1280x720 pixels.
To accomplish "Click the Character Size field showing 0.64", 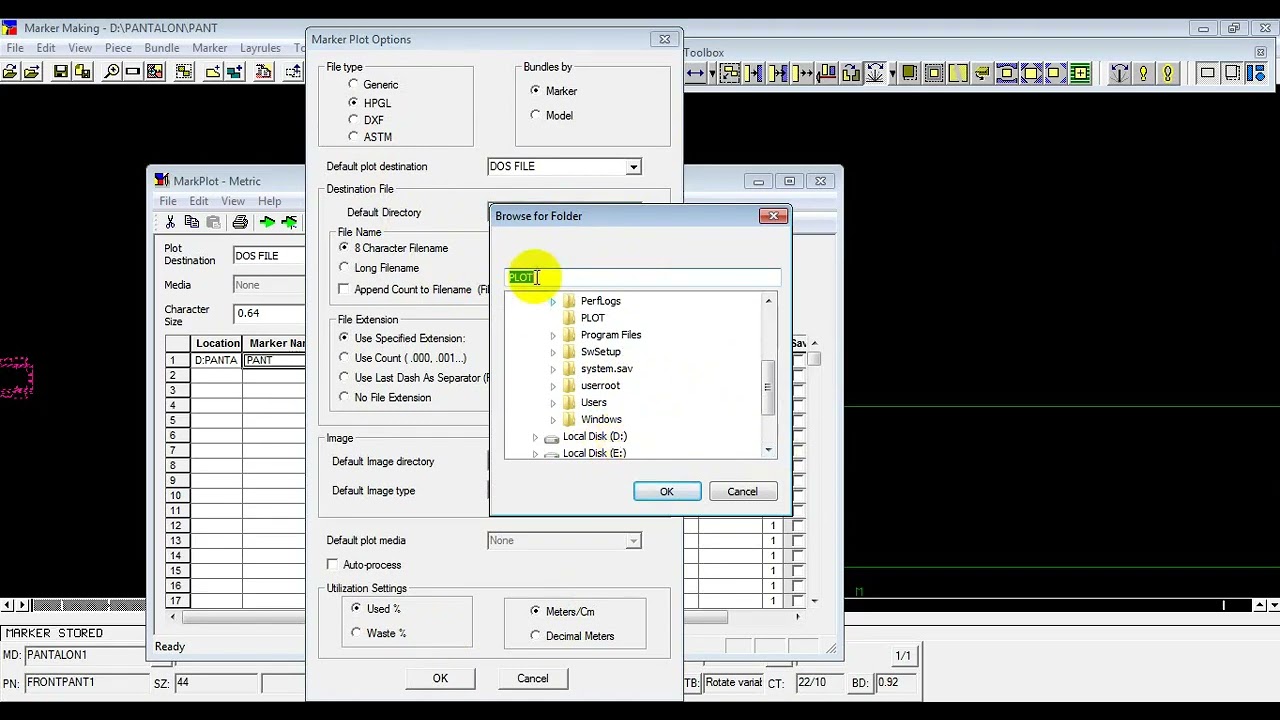I will (x=268, y=314).
